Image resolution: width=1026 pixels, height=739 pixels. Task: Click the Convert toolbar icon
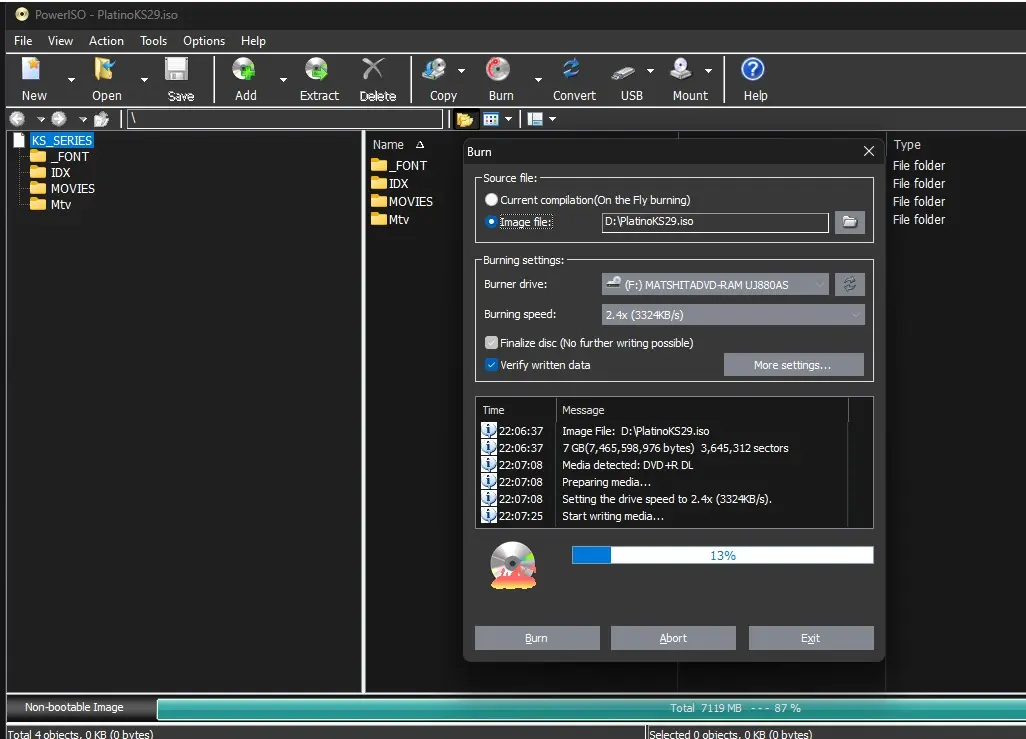click(x=572, y=69)
